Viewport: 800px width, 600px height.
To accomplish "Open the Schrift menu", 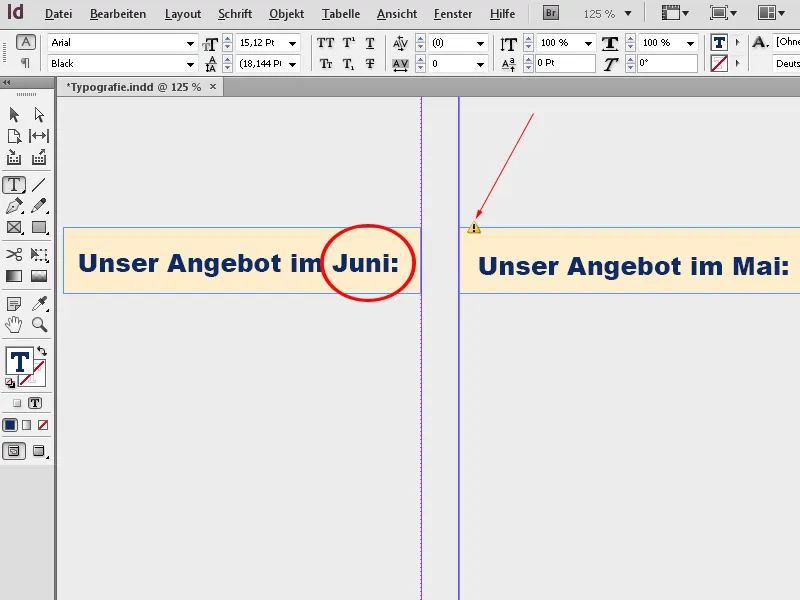I will (235, 14).
